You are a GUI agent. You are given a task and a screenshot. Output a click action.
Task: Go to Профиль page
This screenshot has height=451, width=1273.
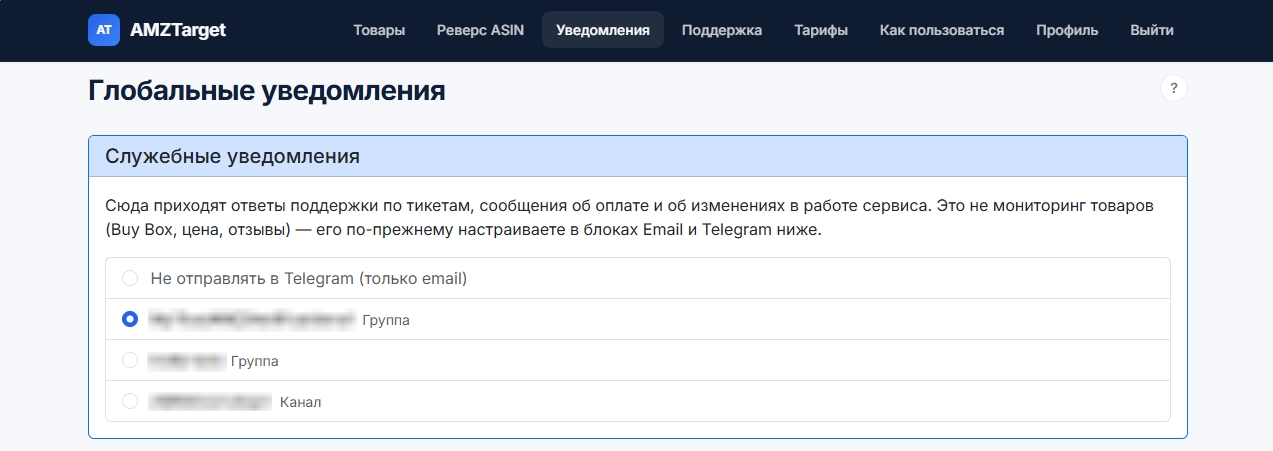coord(1067,30)
